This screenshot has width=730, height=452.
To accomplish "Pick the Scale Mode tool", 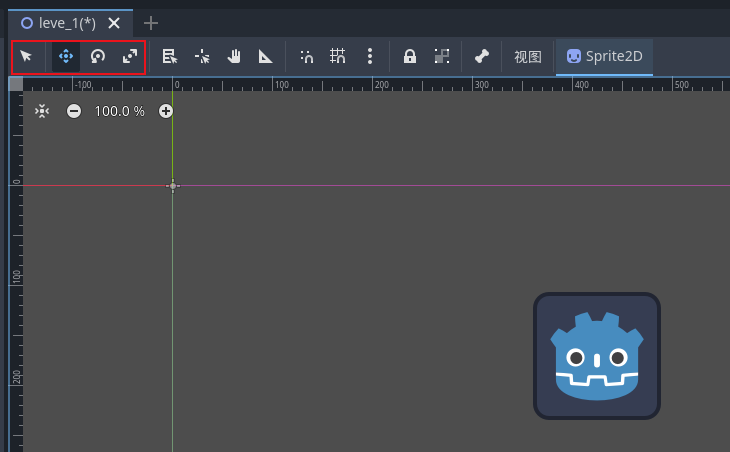I will point(129,57).
